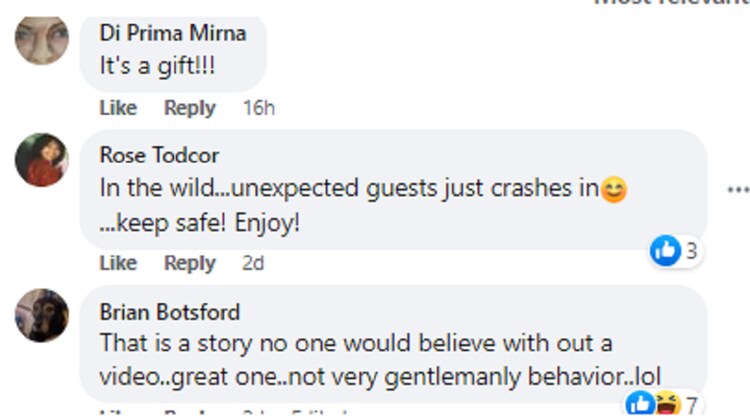Screen dimensions: 750x418
Task: Open the three-dot options menu beside Rose Todcor's comment
Action: 738,189
